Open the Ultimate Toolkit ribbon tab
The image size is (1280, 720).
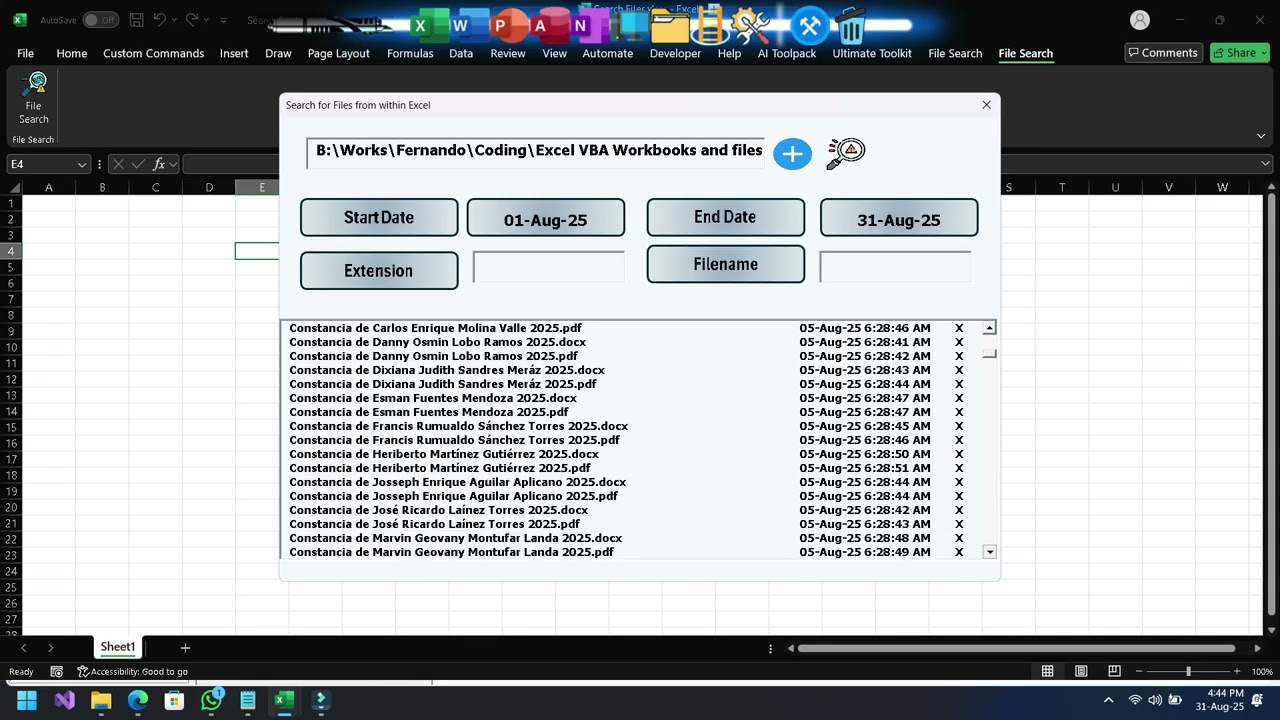tap(872, 53)
